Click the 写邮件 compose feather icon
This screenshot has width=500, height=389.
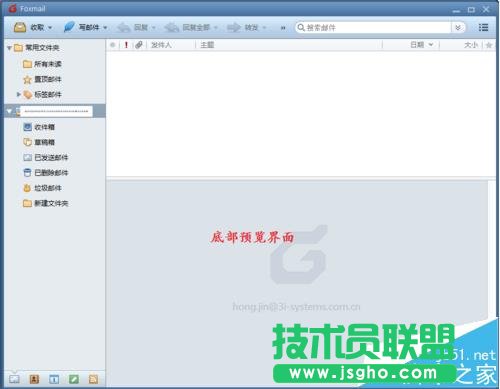[x=69, y=27]
